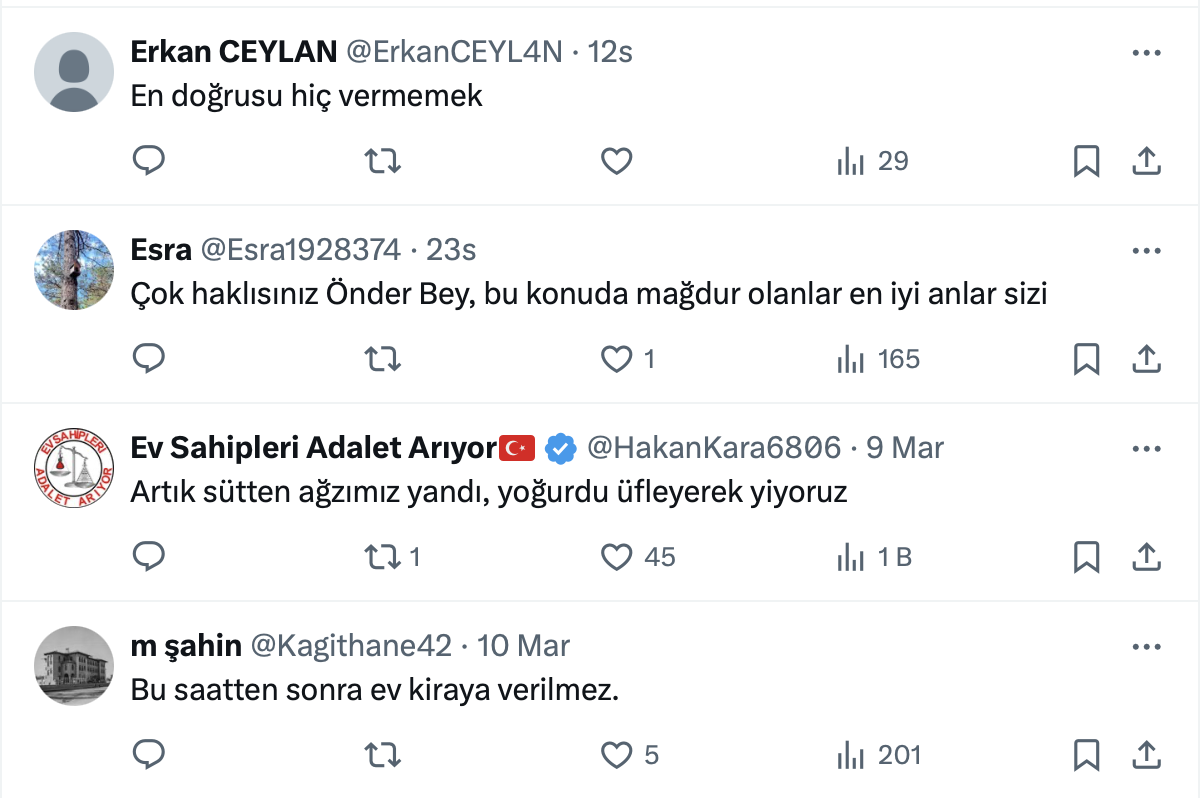
Task: Share Ev Sahipleri Adalet Arıyor's tweet
Action: (x=1145, y=557)
